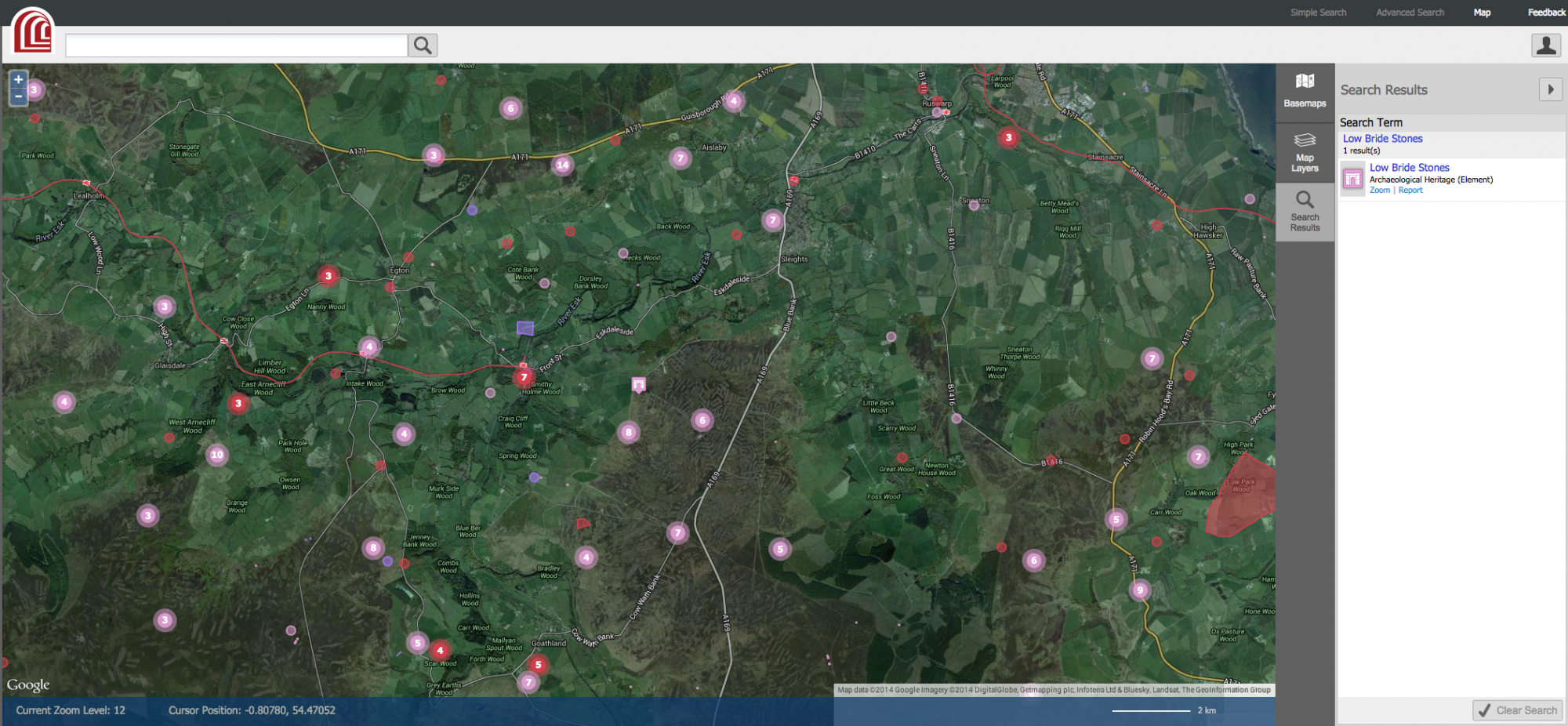Click the Search Results panel heading
The width and height of the screenshot is (1568, 726).
click(x=1384, y=90)
